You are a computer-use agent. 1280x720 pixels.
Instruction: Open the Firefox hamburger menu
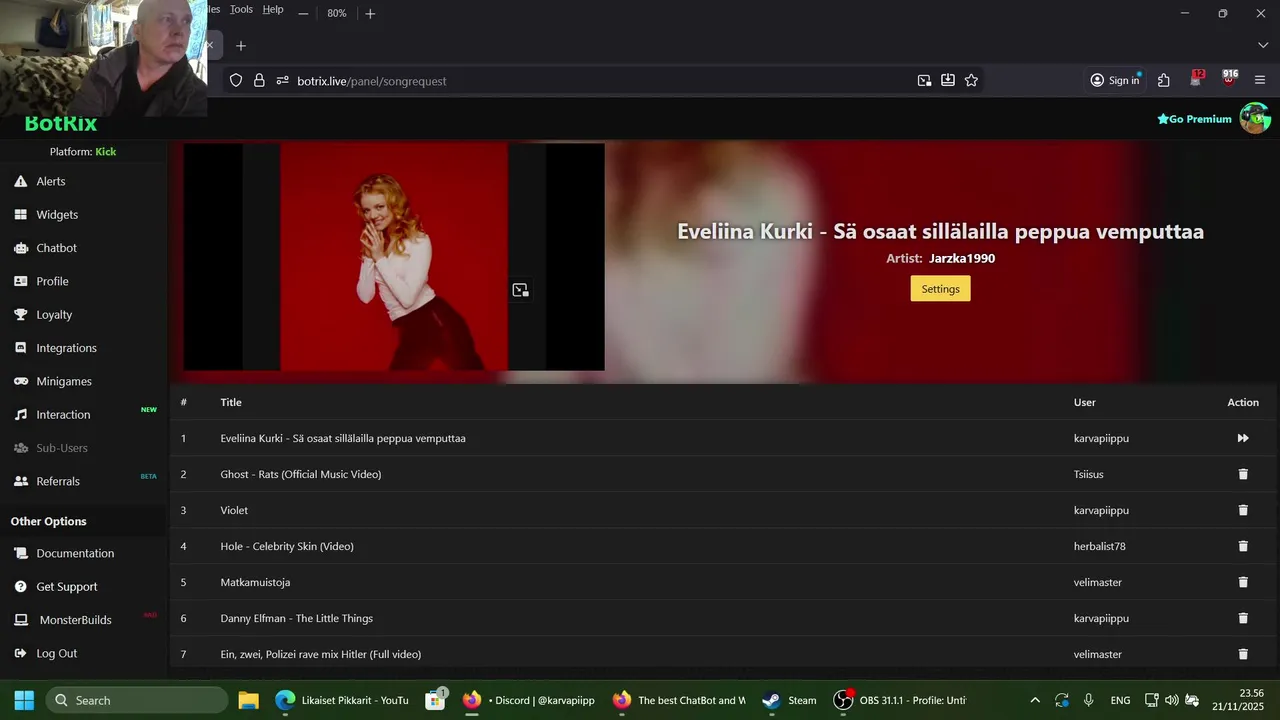tap(1260, 81)
